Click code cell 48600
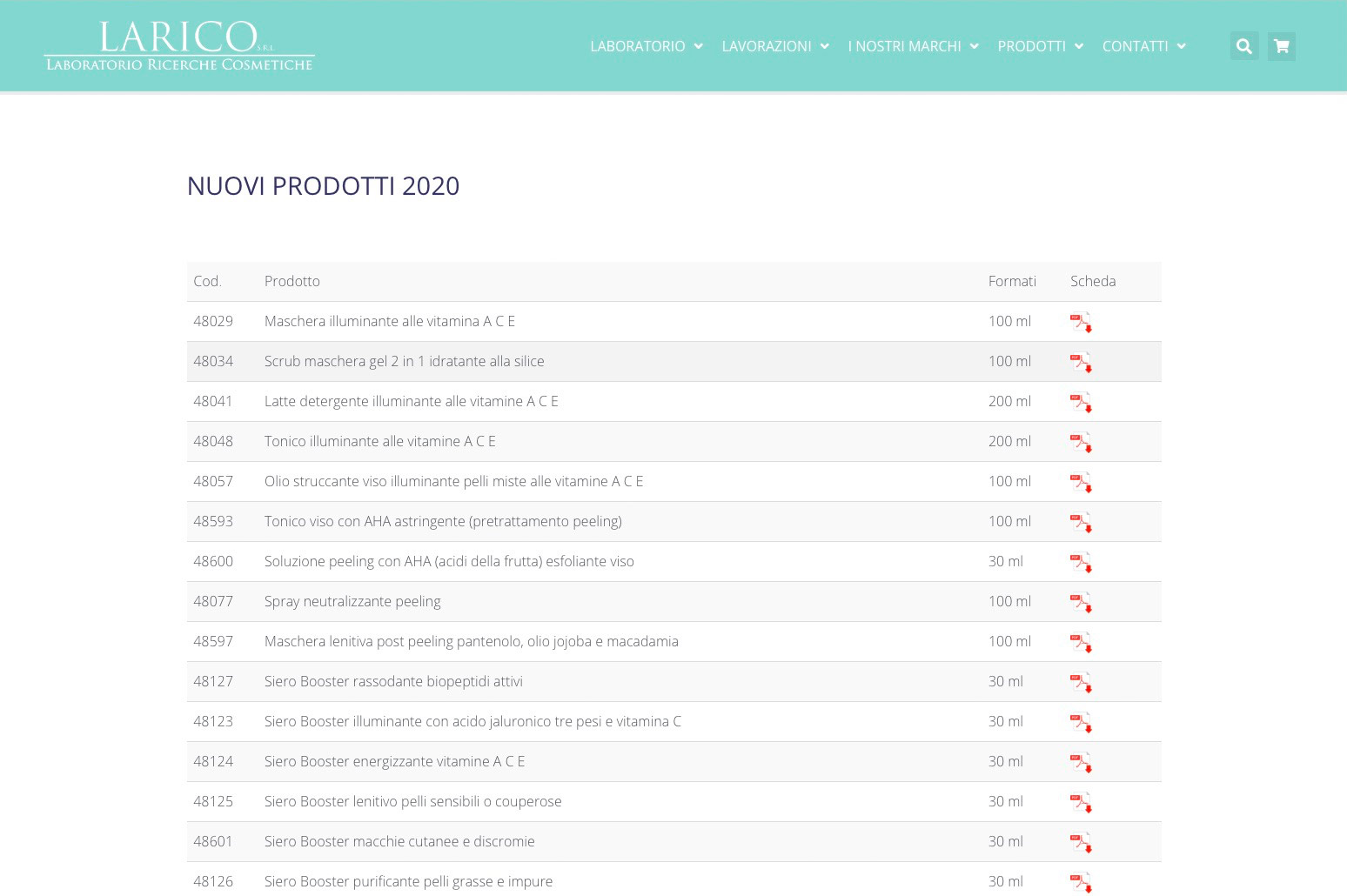1347x896 pixels. coord(213,561)
